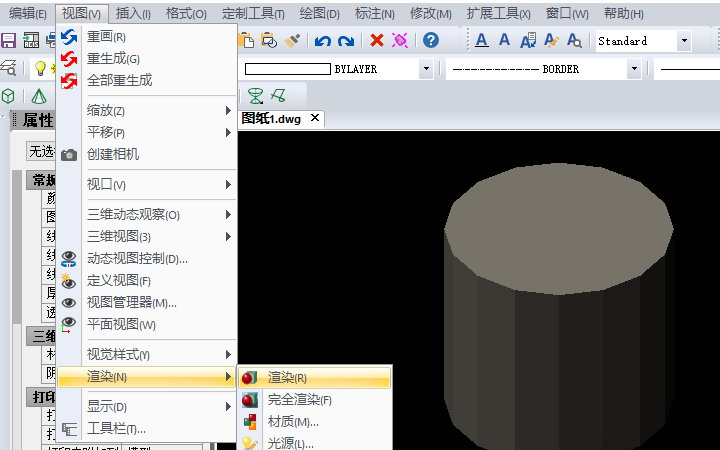The width and height of the screenshot is (720, 450).
Task: Choose 完全渲染(F) from the render submenu
Action: (315, 399)
